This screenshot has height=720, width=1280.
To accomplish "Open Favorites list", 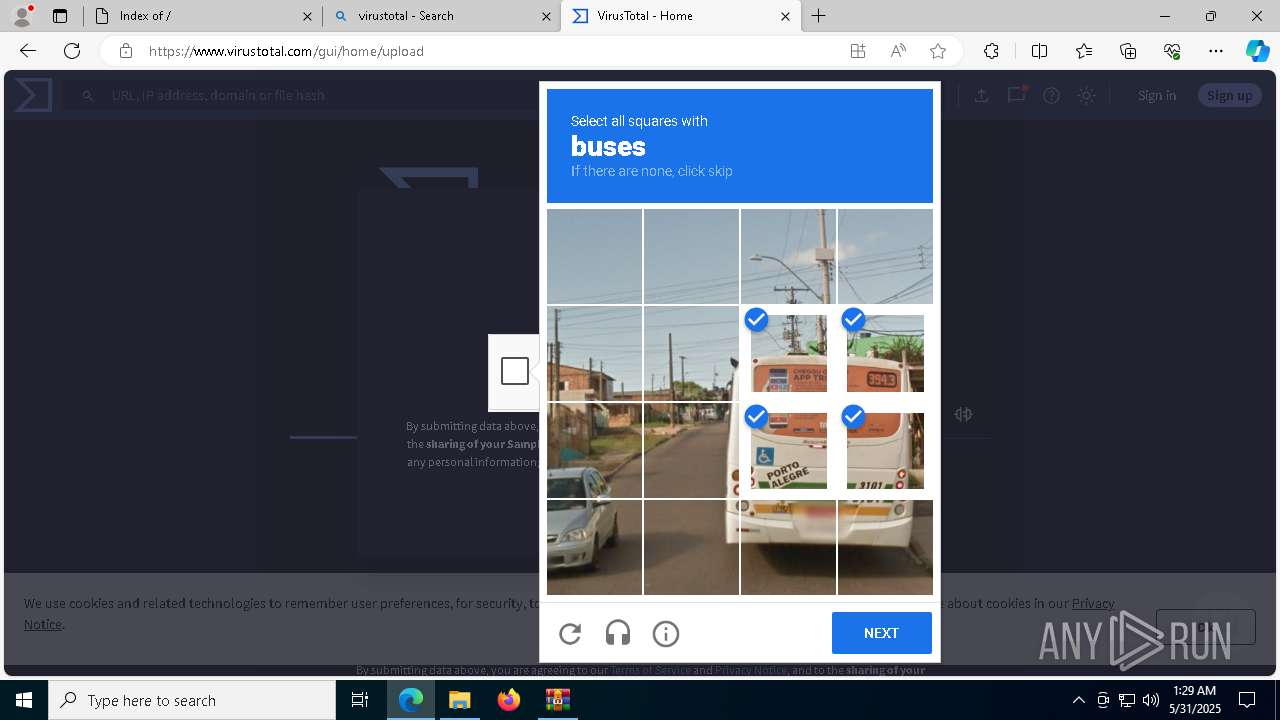I will point(1084,51).
